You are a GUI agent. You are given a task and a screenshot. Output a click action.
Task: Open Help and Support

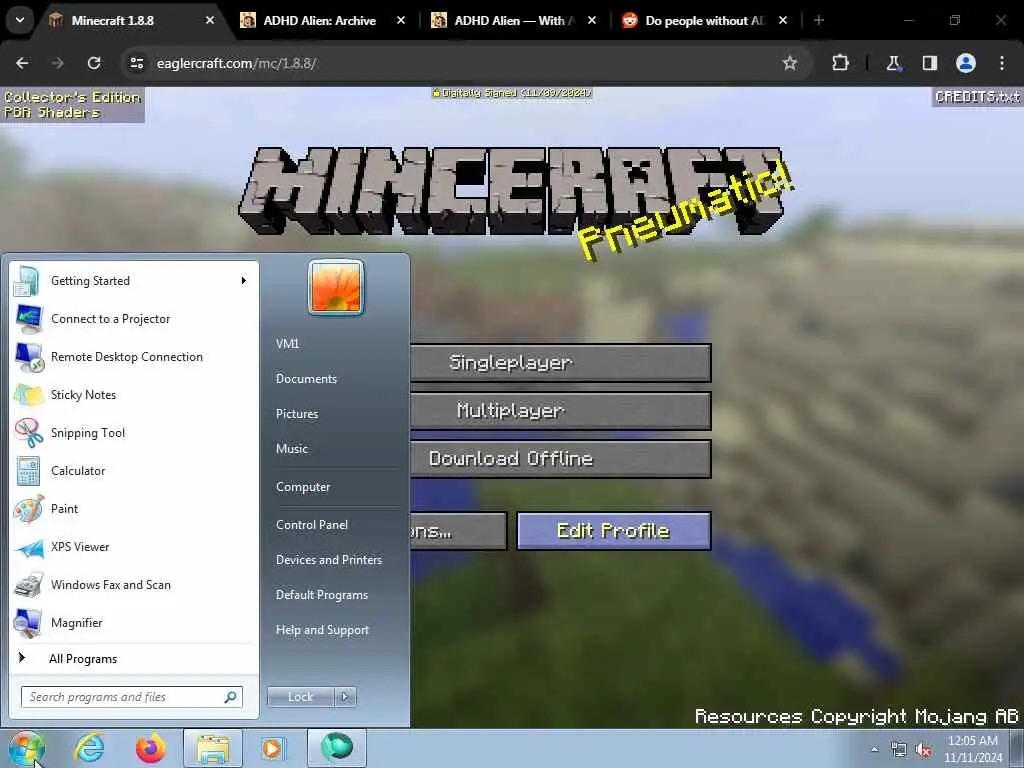pyautogui.click(x=323, y=630)
